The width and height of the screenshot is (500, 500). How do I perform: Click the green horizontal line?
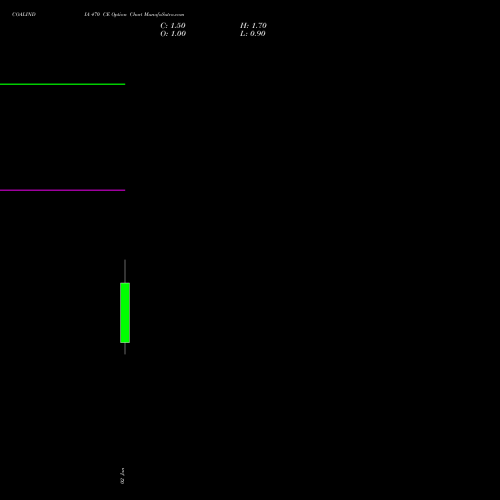(62, 84)
